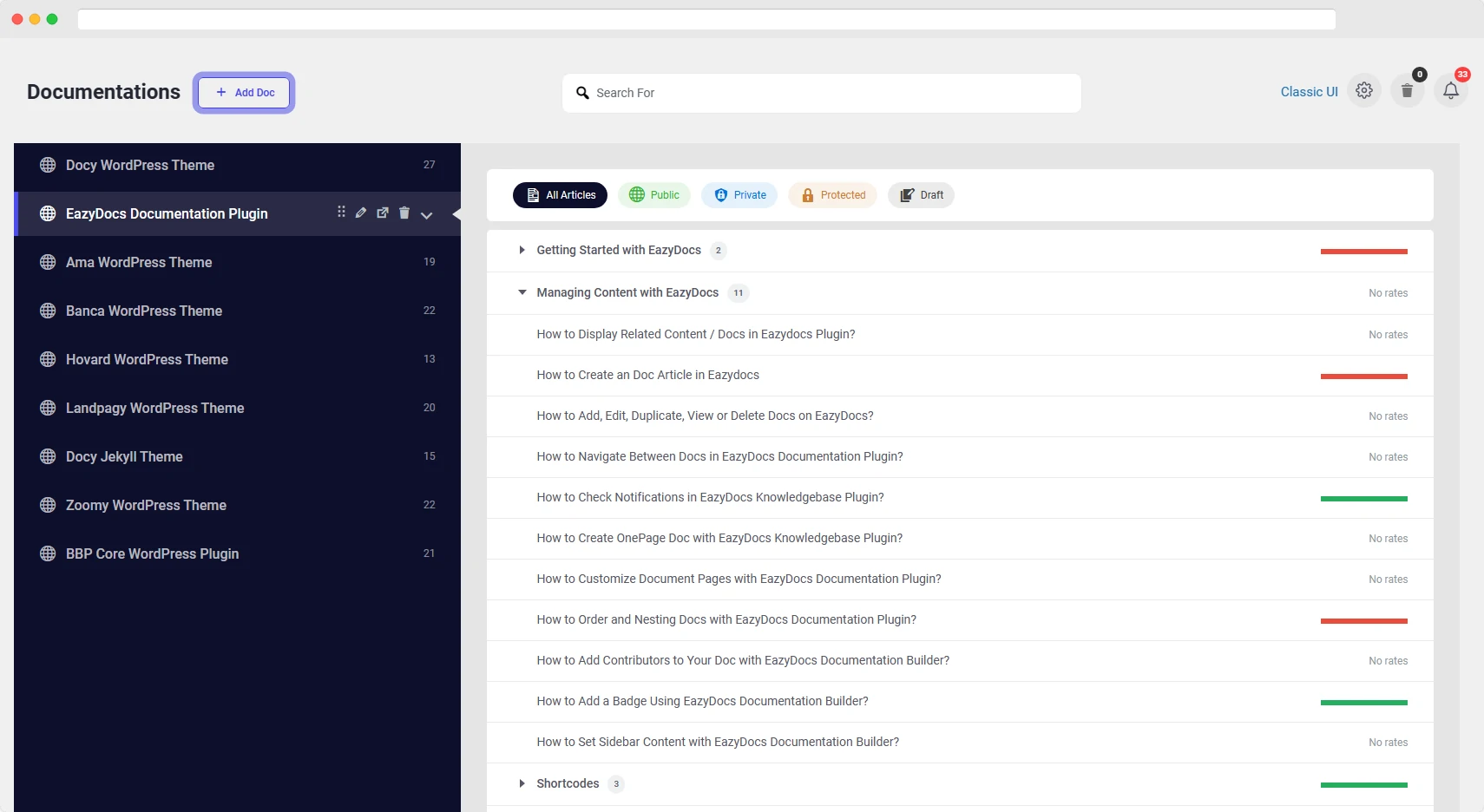
Task: Switch to the All Articles tab
Action: click(561, 195)
